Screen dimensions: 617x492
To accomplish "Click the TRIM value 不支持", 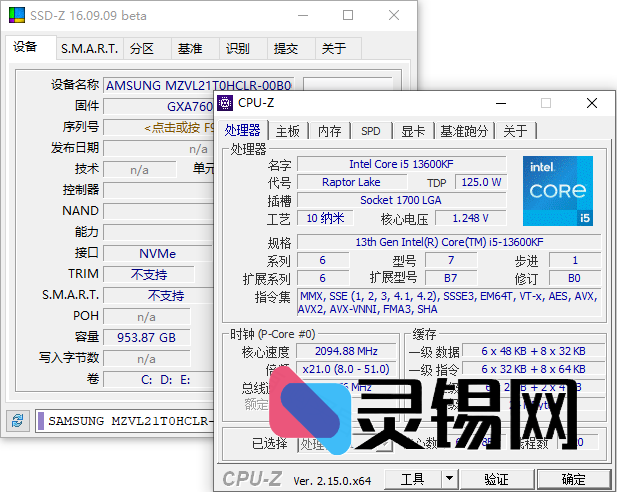I will (149, 274).
